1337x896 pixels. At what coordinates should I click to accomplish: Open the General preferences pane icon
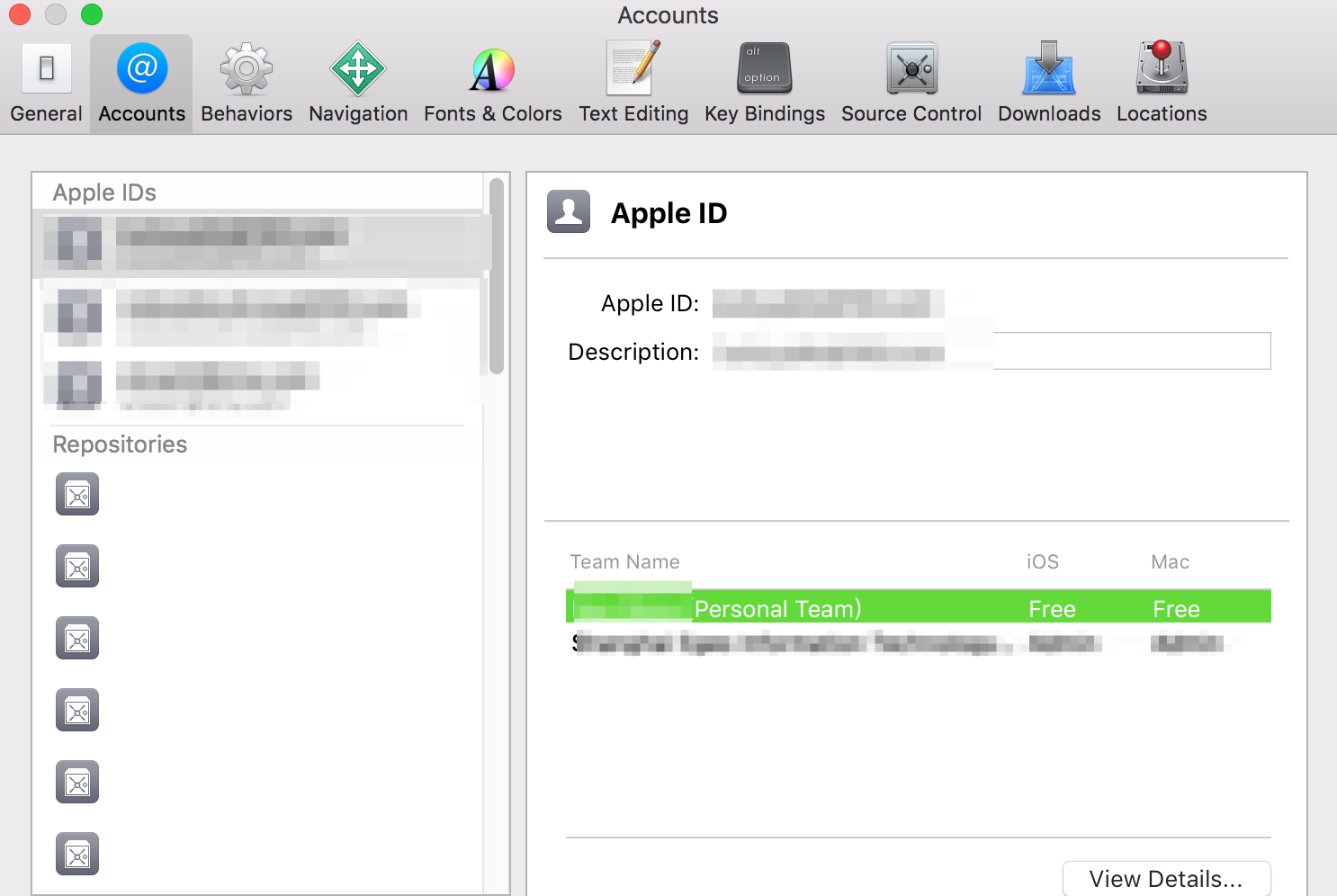[46, 68]
